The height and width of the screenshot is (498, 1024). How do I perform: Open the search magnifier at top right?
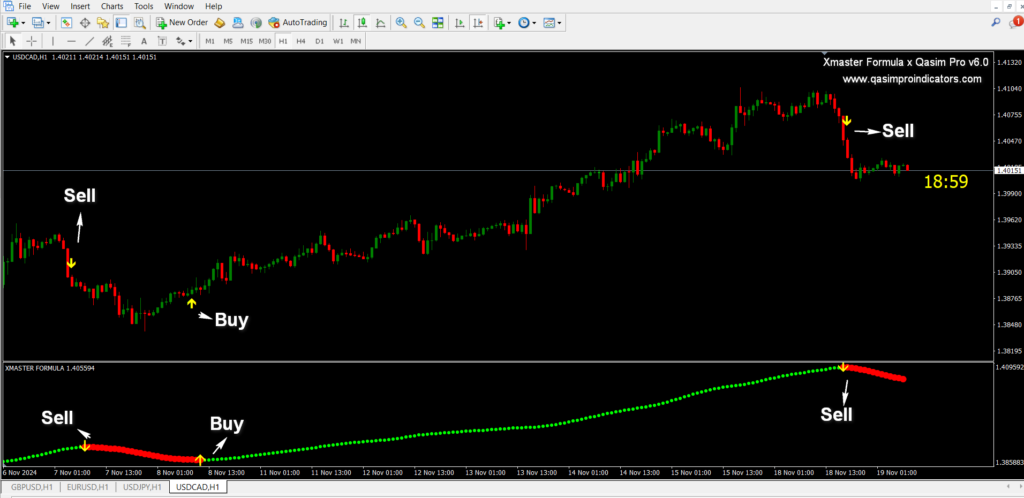[x=996, y=22]
